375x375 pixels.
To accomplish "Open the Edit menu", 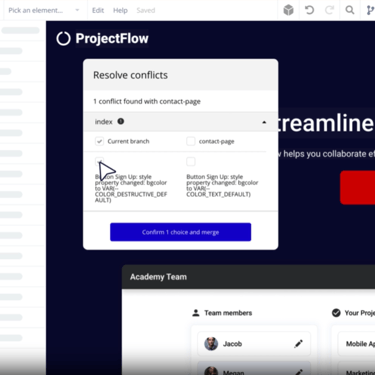I will (98, 10).
